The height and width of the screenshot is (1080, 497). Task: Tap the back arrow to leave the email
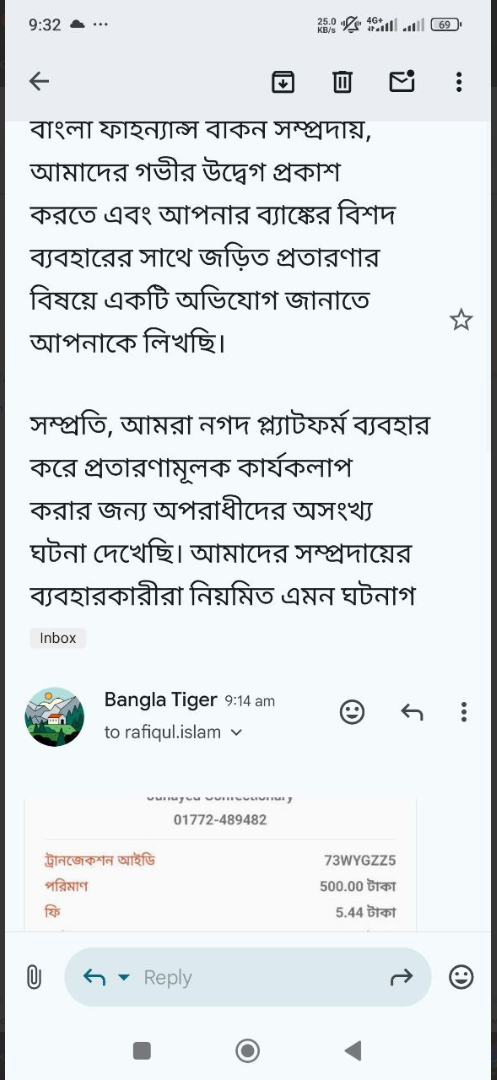pyautogui.click(x=39, y=82)
